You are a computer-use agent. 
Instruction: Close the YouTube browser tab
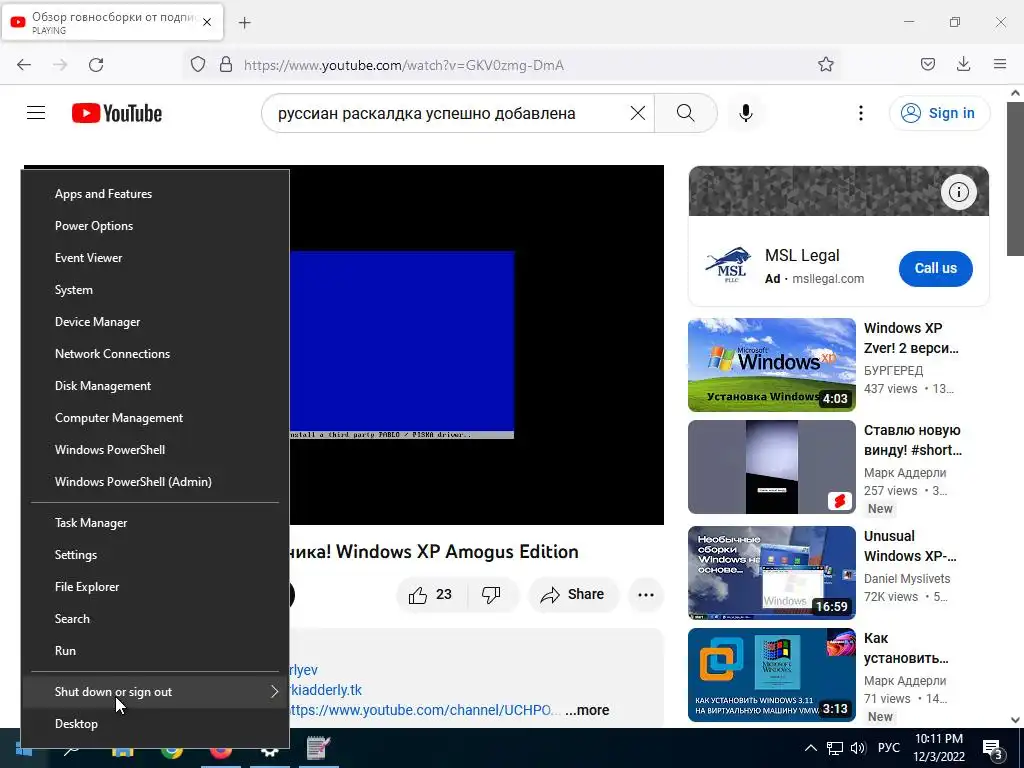pos(207,22)
